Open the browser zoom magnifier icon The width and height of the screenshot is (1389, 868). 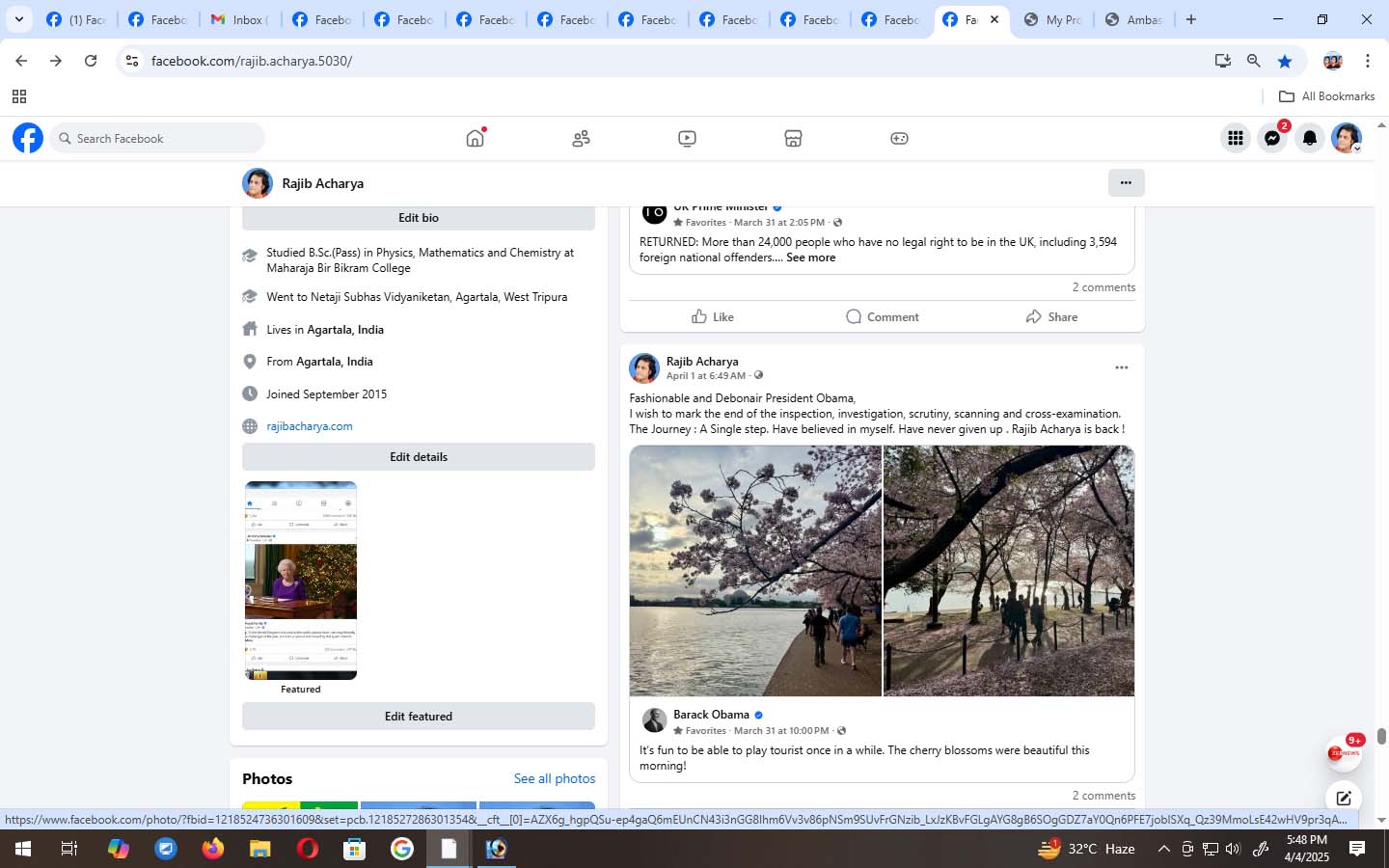(1253, 61)
